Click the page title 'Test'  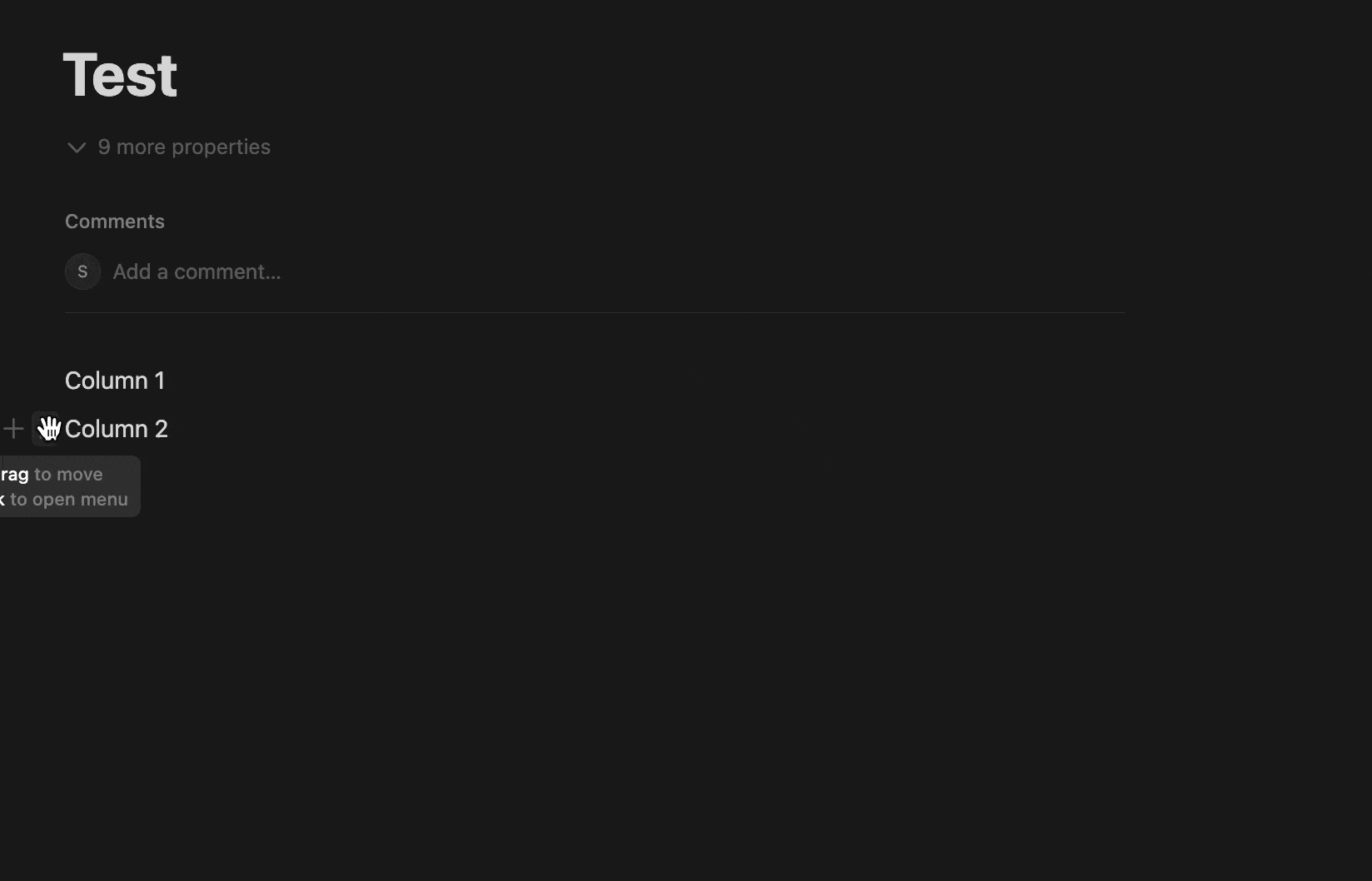[120, 75]
